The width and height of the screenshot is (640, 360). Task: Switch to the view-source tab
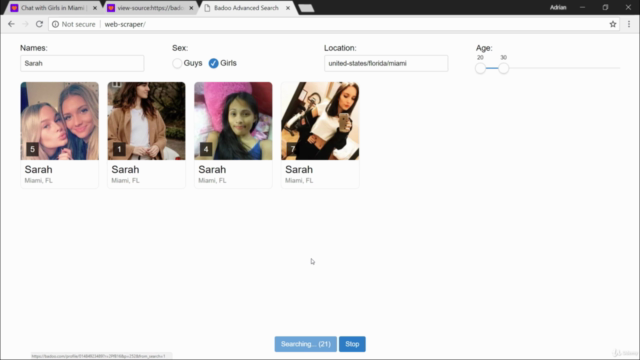[149, 8]
